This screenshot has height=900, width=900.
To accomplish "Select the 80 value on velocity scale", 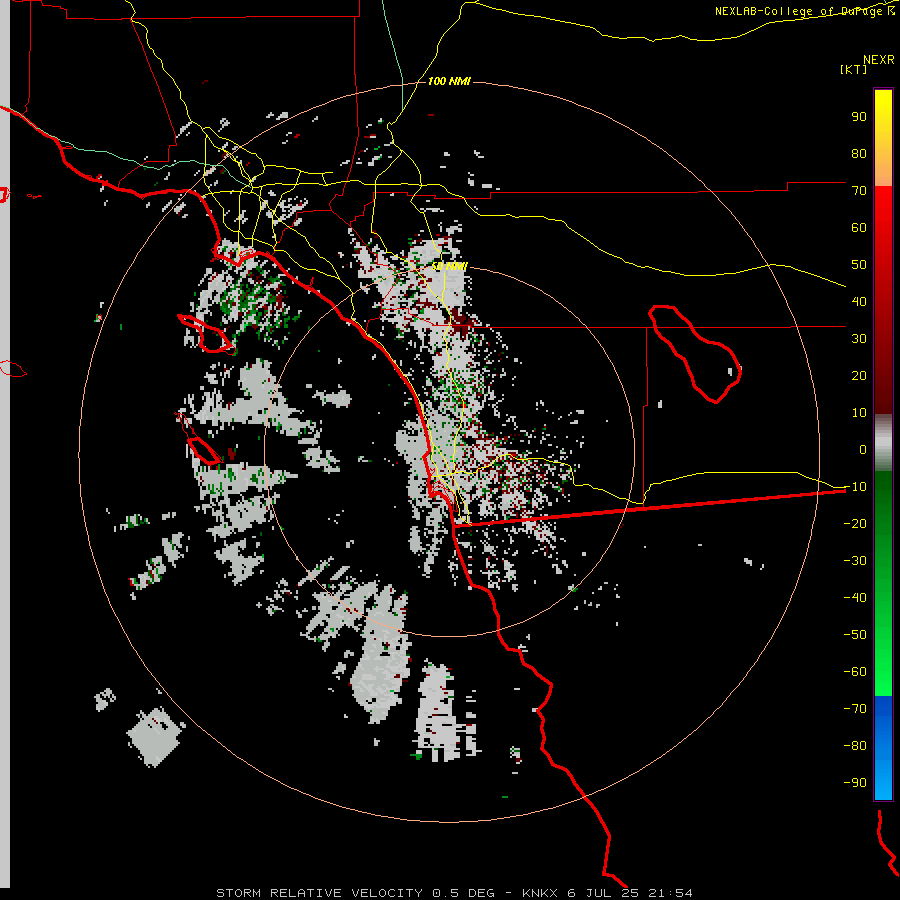I will [x=859, y=153].
